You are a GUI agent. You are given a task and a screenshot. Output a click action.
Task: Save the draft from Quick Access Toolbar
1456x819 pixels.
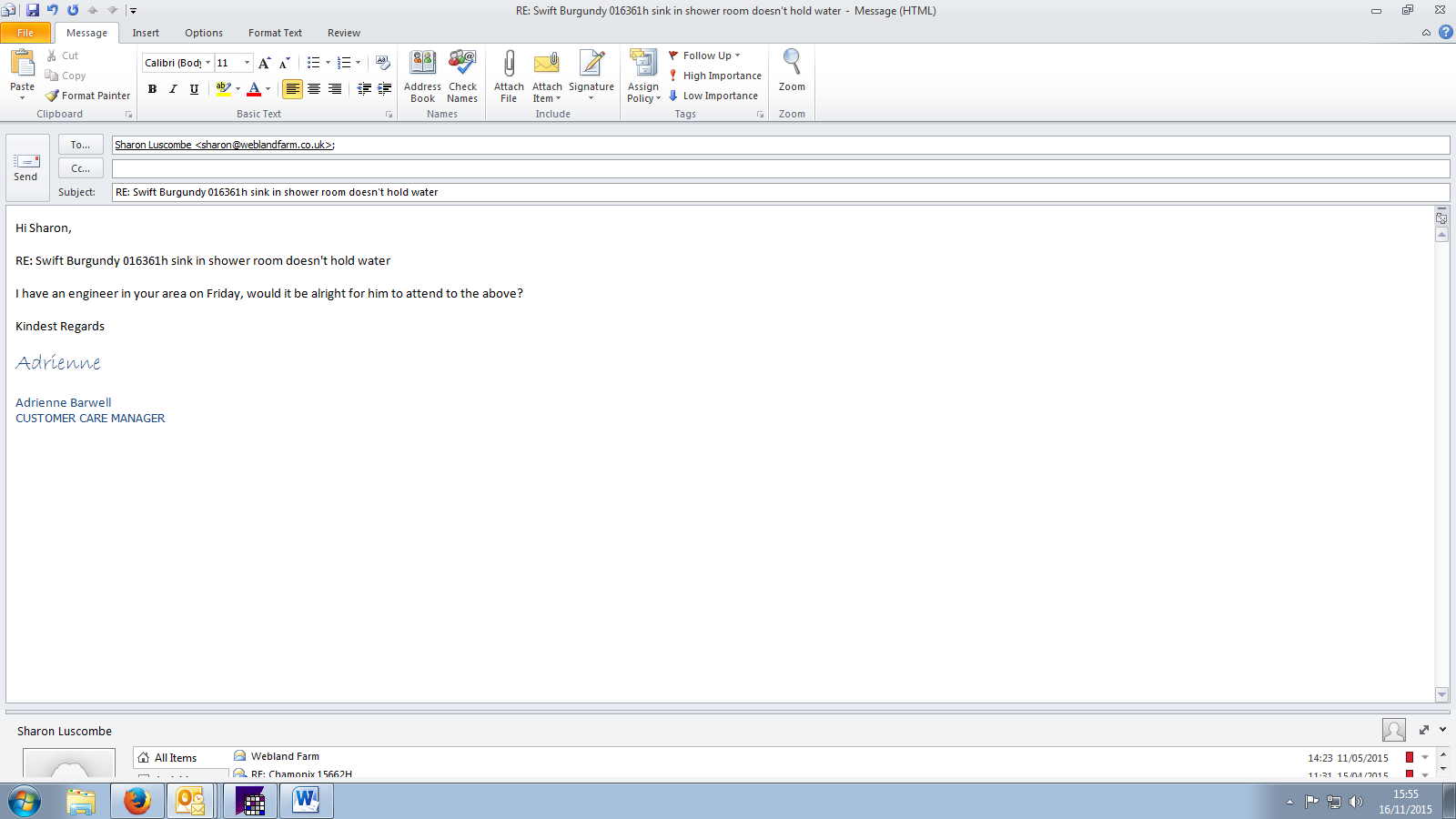pos(33,10)
